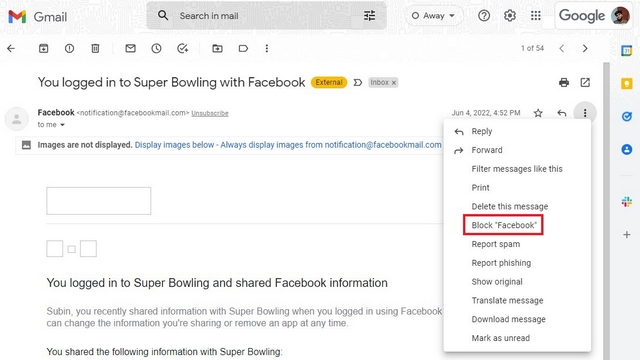Get add-ons with the plus icon
640x360 pixels.
point(627,235)
